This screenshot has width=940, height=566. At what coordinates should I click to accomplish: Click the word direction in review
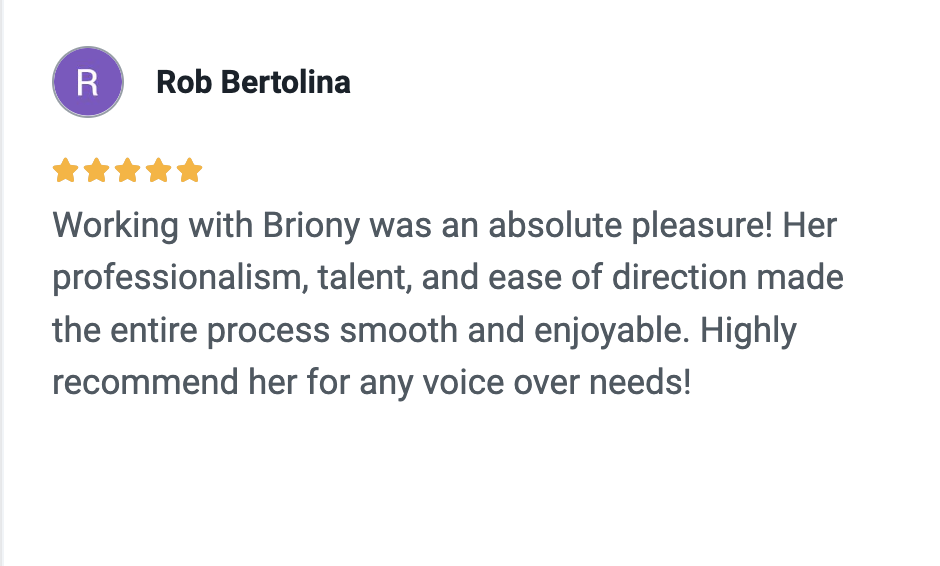(x=679, y=278)
